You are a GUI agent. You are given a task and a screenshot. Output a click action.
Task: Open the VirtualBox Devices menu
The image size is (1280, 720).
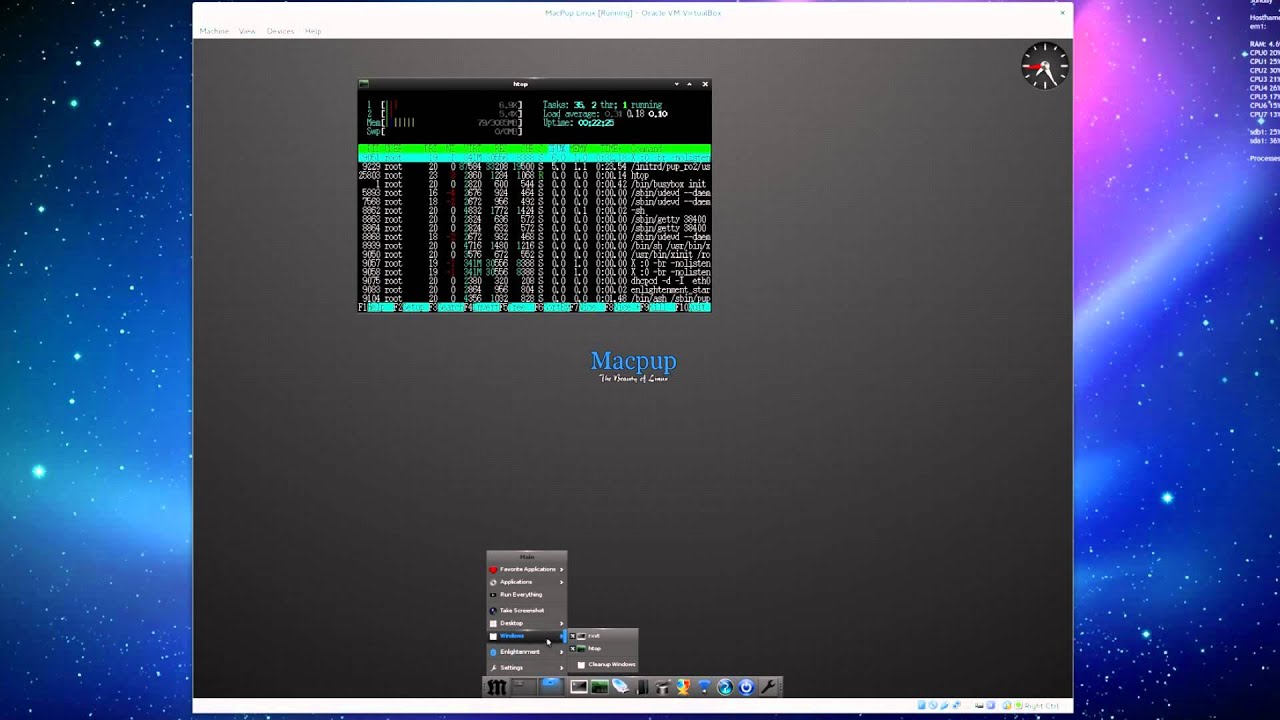click(x=280, y=31)
